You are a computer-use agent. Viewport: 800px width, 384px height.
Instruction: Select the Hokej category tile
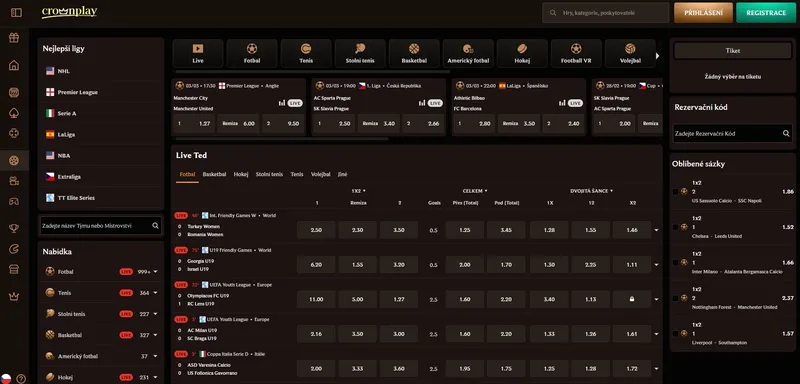coord(522,54)
